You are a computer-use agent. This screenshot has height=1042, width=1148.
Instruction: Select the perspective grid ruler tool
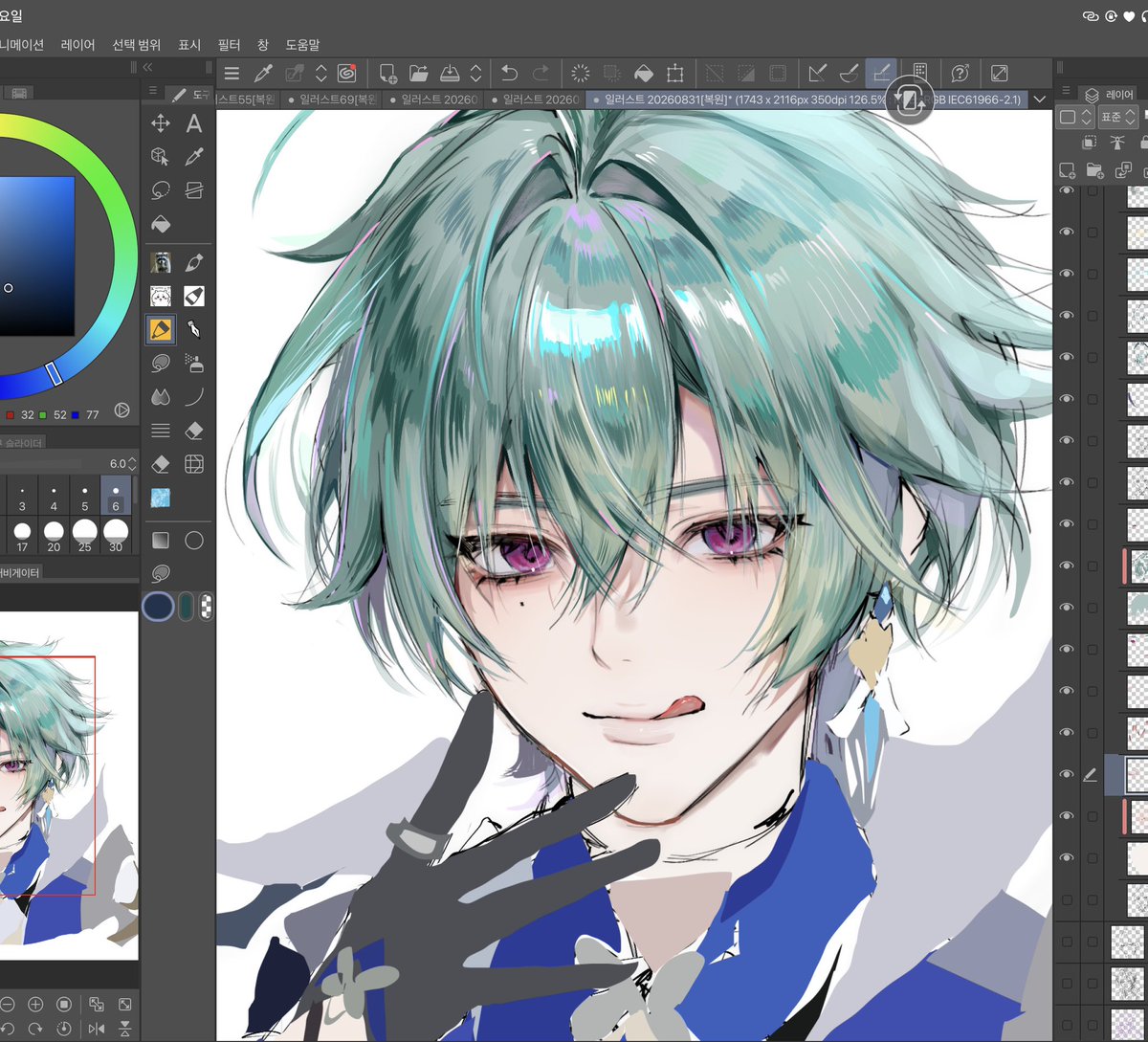point(194,465)
